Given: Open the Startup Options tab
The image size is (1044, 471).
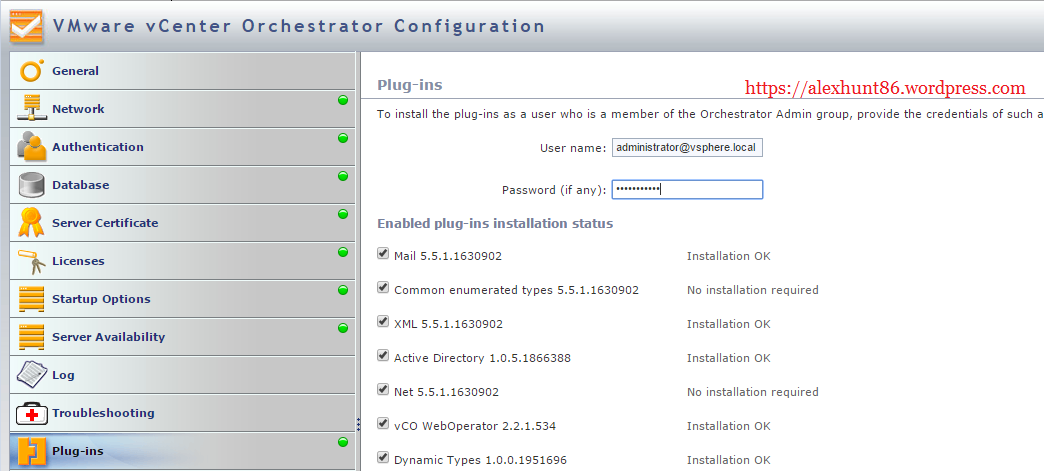Looking at the screenshot, I should pyautogui.click(x=101, y=299).
